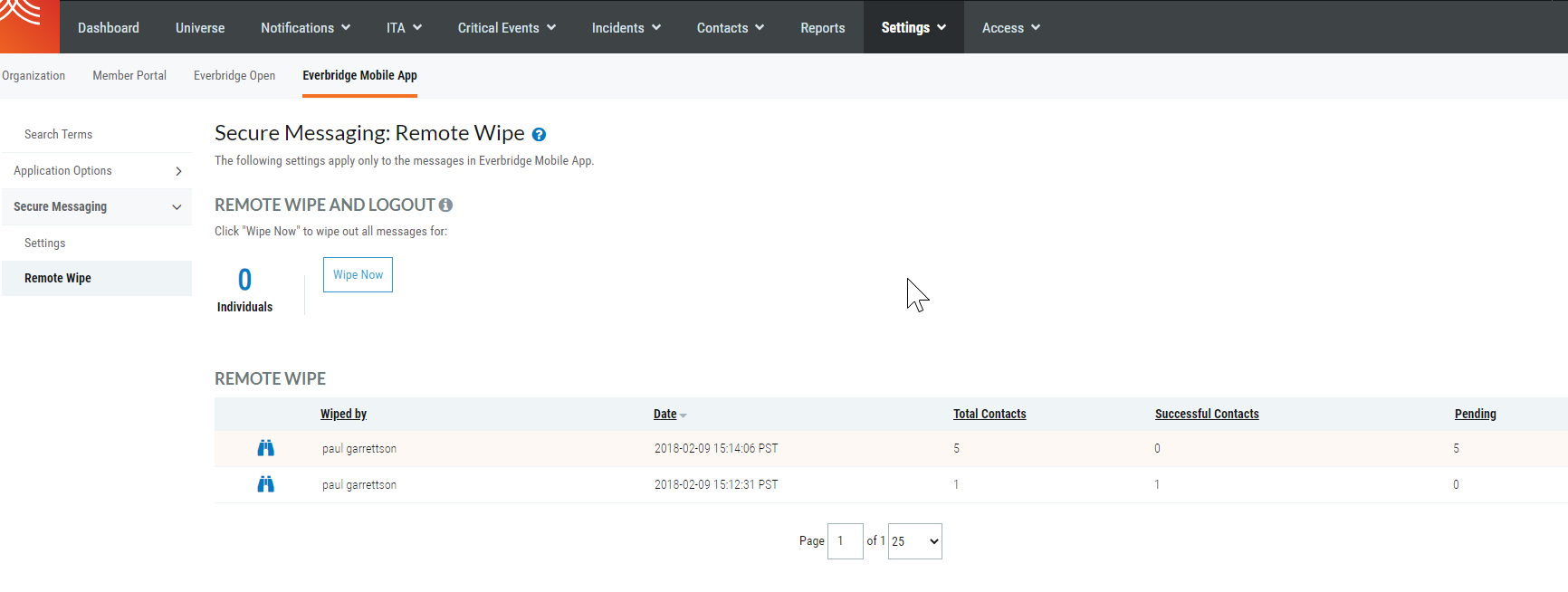Sort table by Successful Contacts column

(x=1206, y=414)
